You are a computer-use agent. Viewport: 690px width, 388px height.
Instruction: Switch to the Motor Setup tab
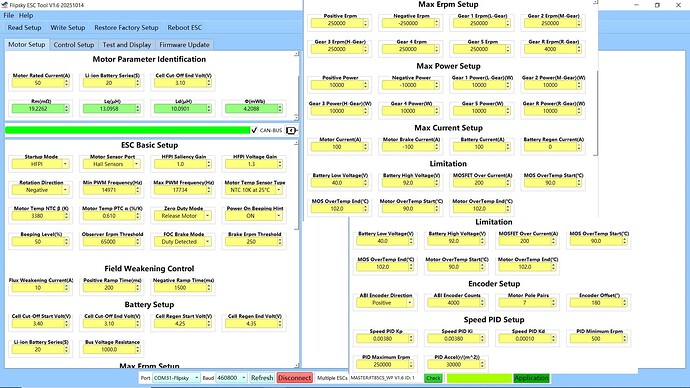tap(27, 44)
